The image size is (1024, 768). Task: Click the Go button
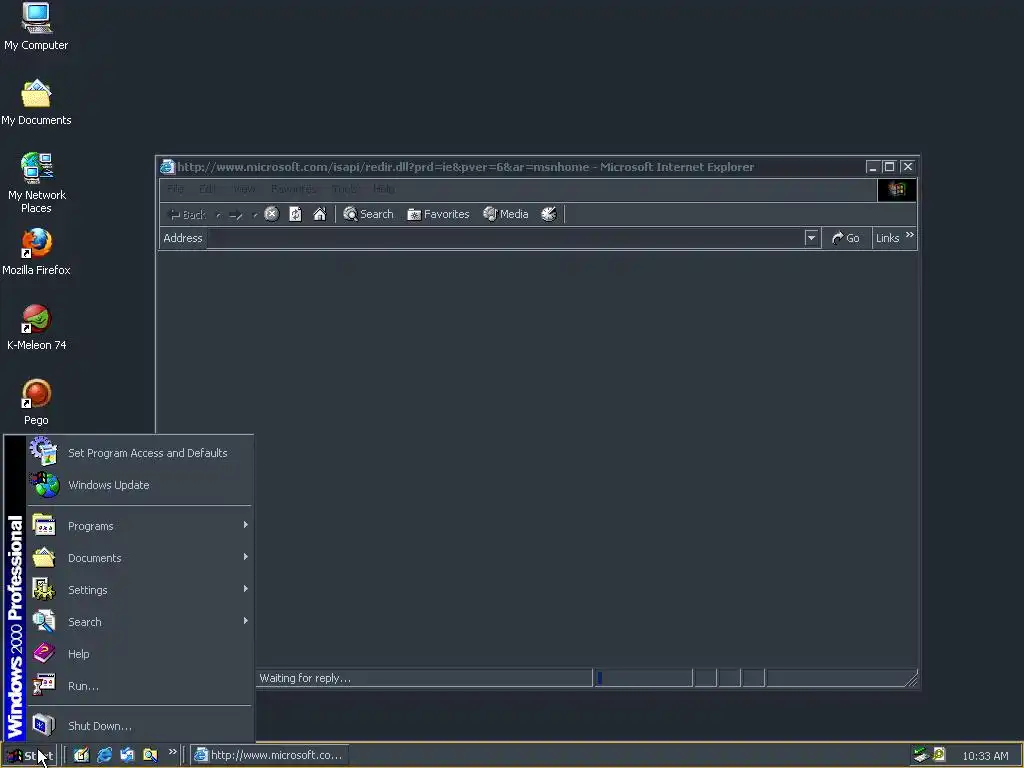point(846,238)
